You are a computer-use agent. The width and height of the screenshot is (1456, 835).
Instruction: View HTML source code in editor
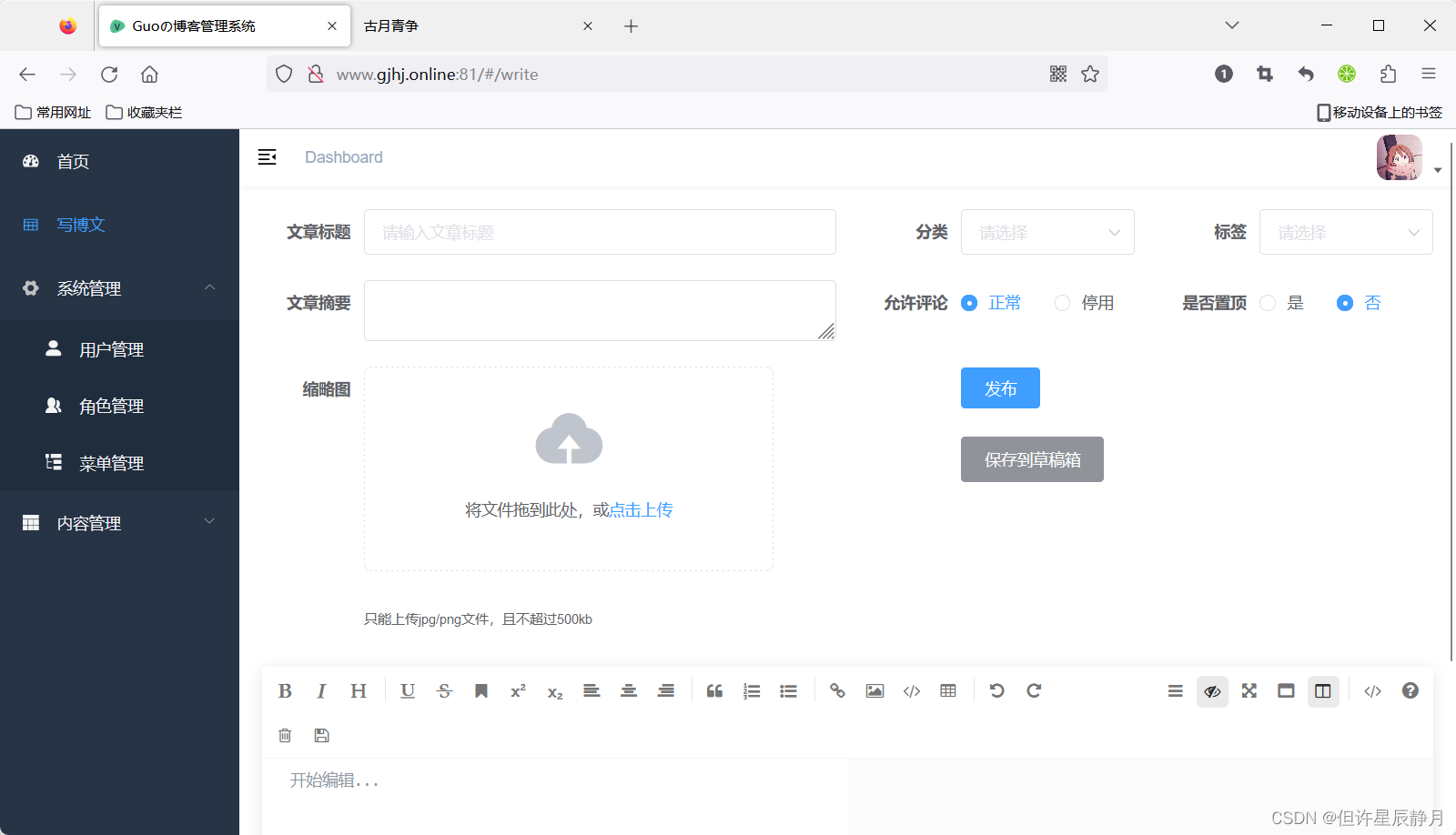click(x=1373, y=691)
